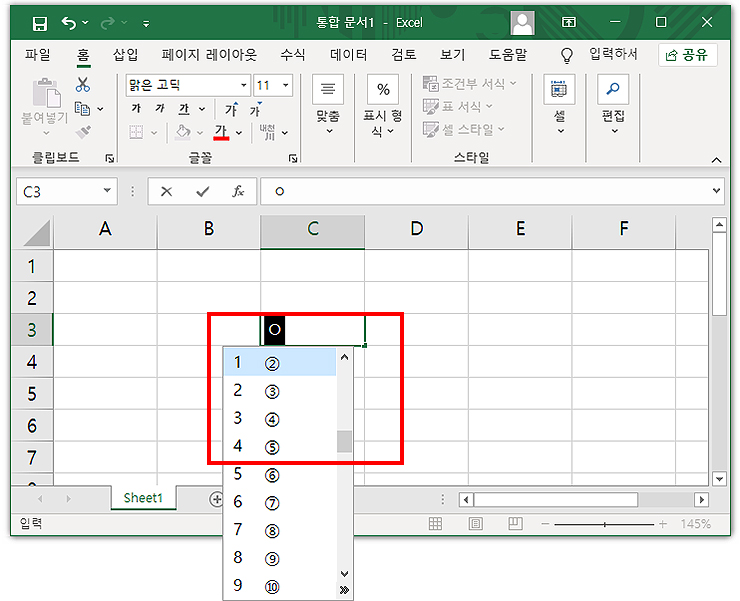Screen dimensions: 740x601
Task: Choose candidate ⑩ from the IME list
Action: coord(280,586)
